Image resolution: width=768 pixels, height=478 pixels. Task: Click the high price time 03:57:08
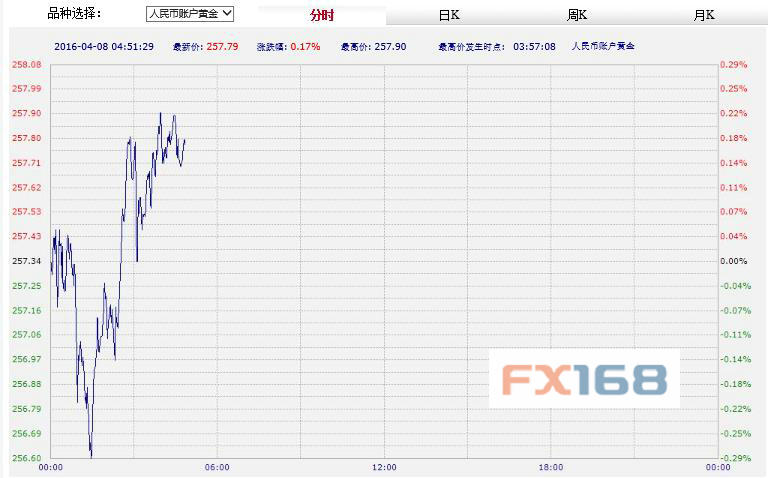tap(534, 46)
